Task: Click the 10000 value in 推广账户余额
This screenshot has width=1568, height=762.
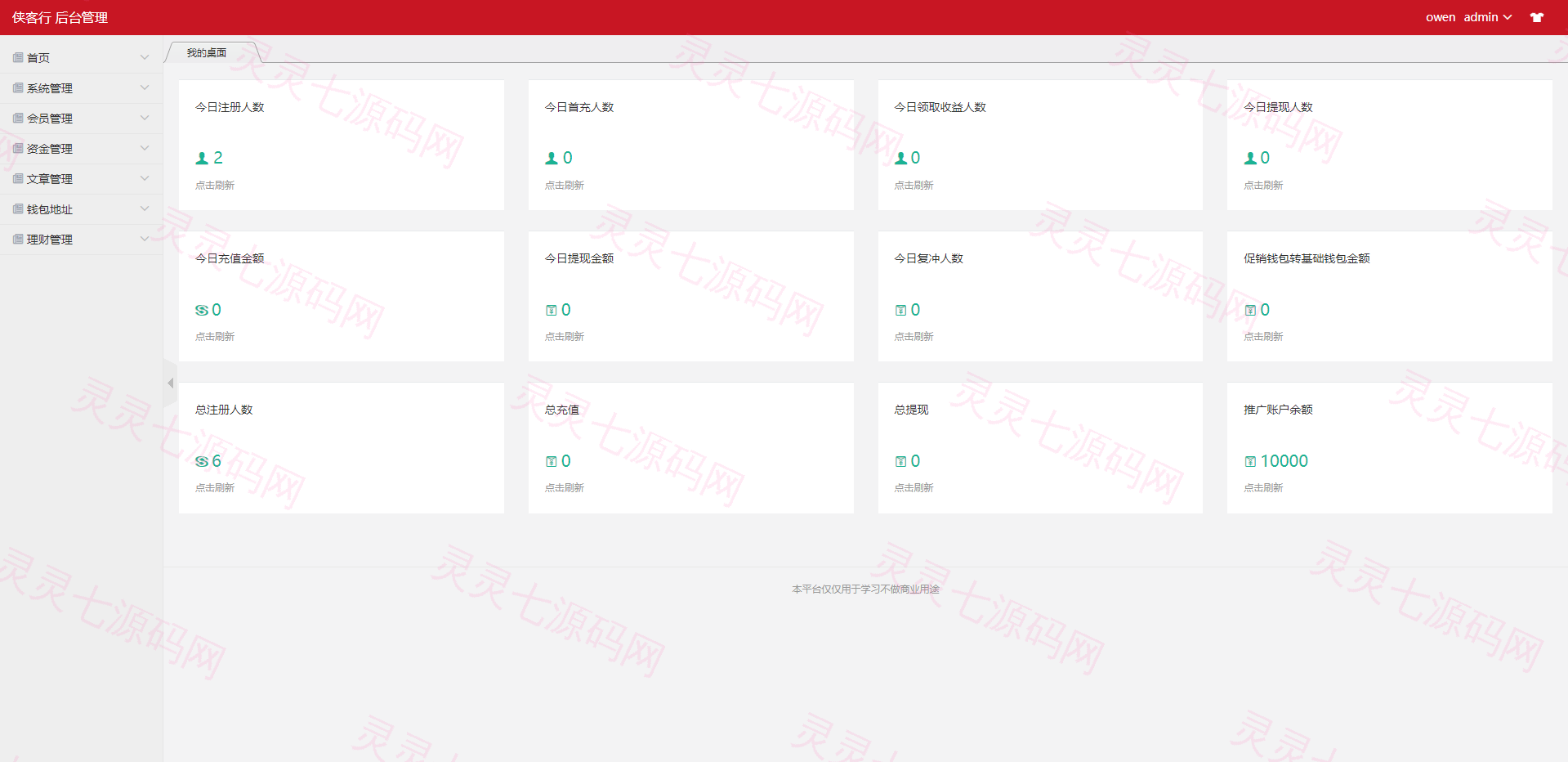Action: coord(1284,461)
